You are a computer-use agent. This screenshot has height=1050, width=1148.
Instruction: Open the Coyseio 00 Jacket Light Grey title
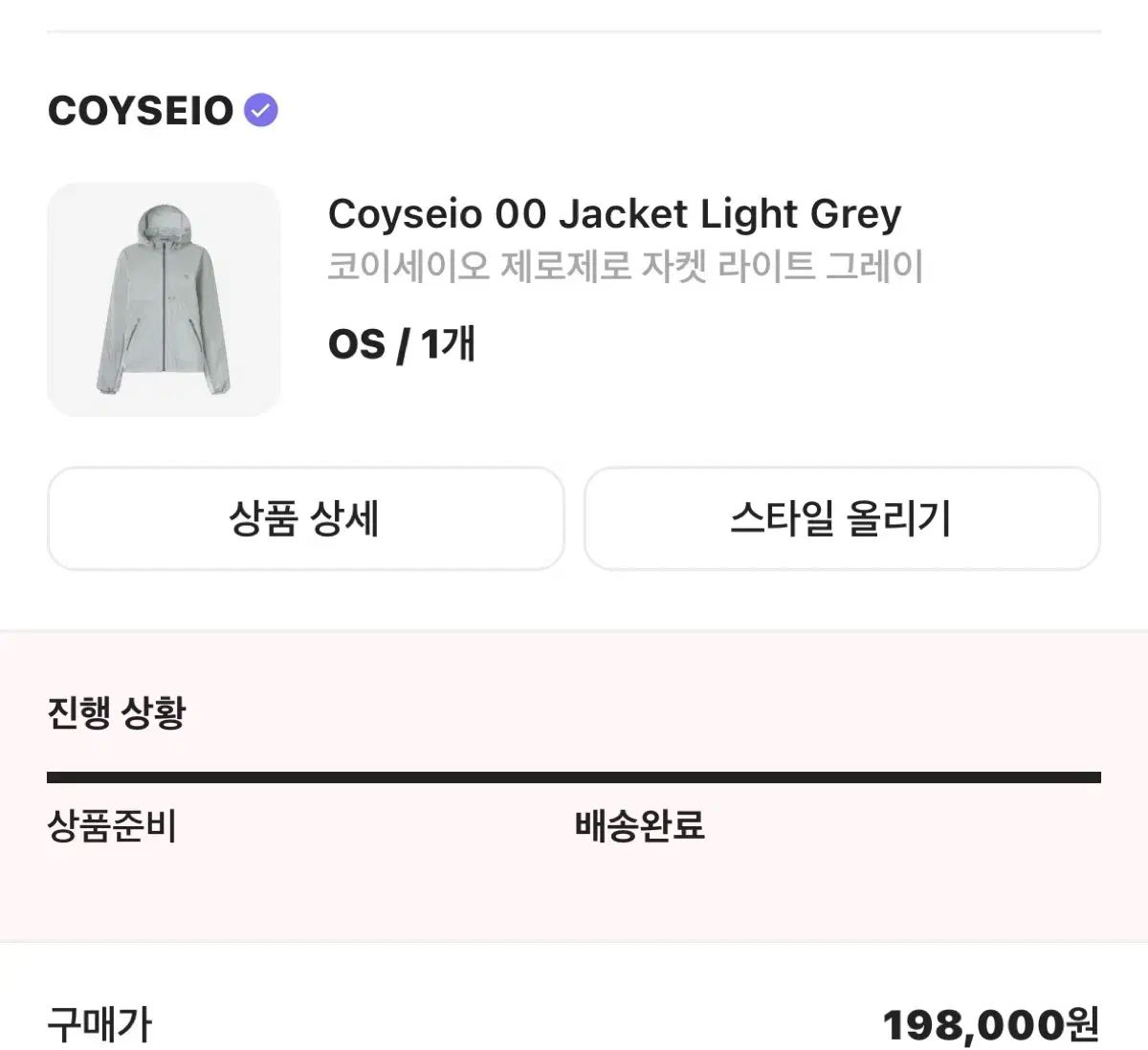coord(614,214)
